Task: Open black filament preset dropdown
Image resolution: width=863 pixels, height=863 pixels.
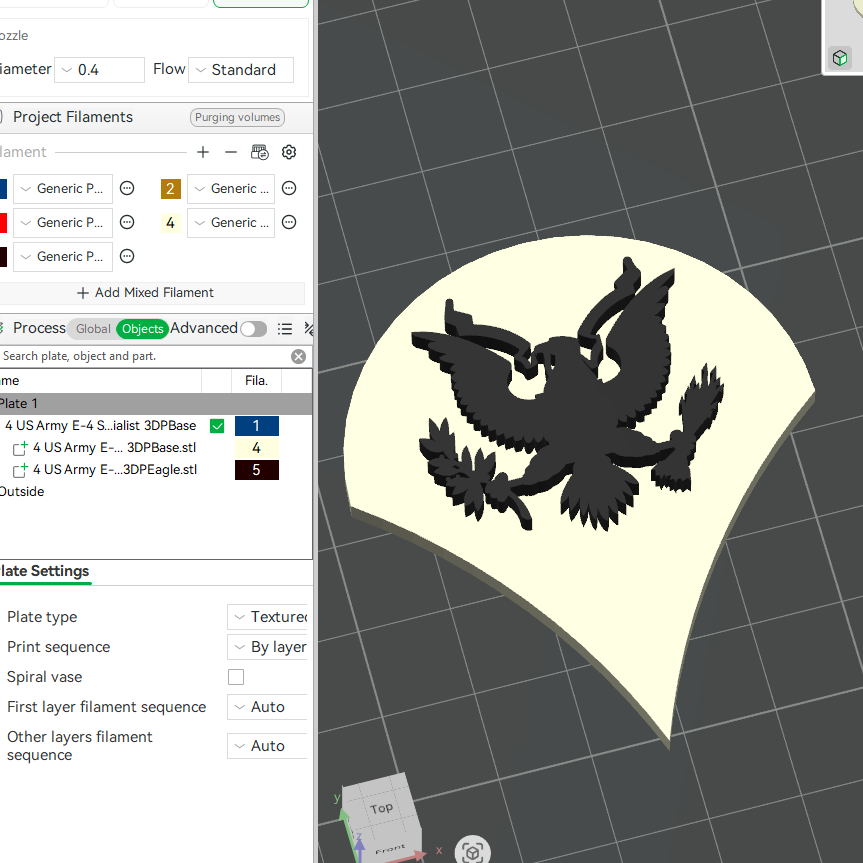Action: click(x=63, y=257)
